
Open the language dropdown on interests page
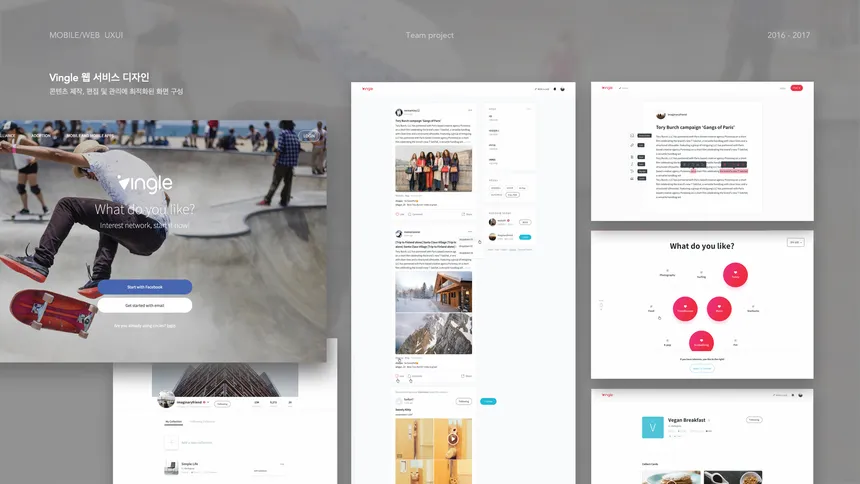point(795,242)
